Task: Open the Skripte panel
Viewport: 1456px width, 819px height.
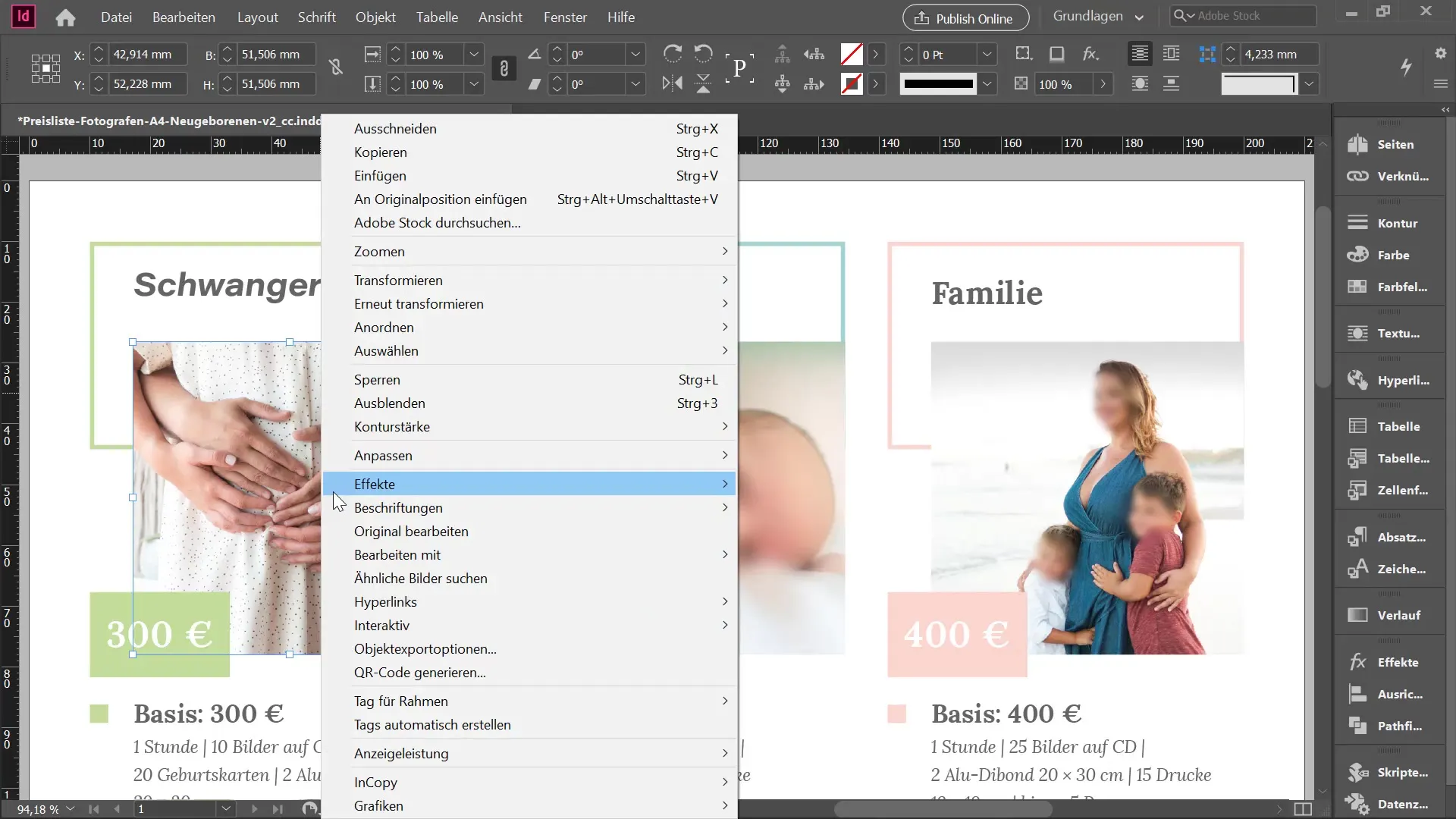Action: pos(1389,772)
